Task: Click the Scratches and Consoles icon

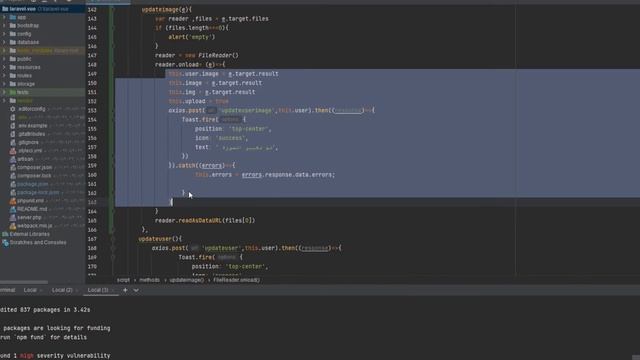Action: [5, 242]
